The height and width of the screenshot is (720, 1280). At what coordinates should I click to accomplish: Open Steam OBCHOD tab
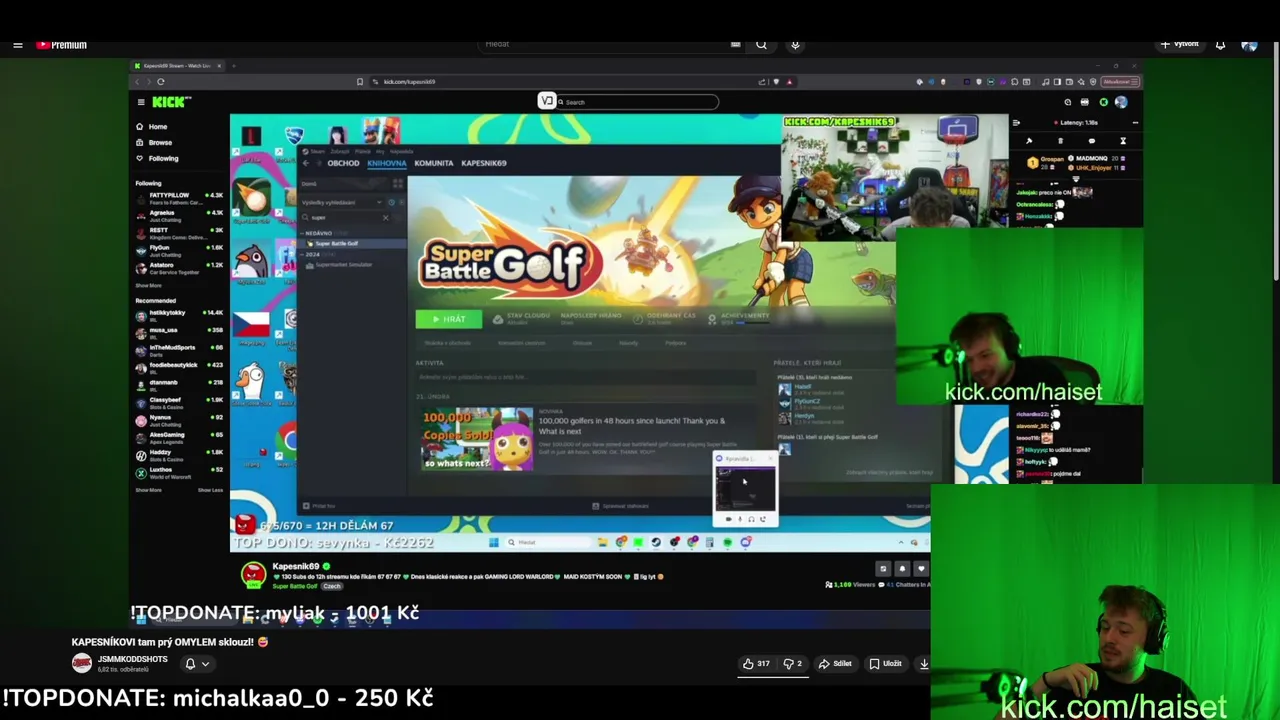pos(343,163)
